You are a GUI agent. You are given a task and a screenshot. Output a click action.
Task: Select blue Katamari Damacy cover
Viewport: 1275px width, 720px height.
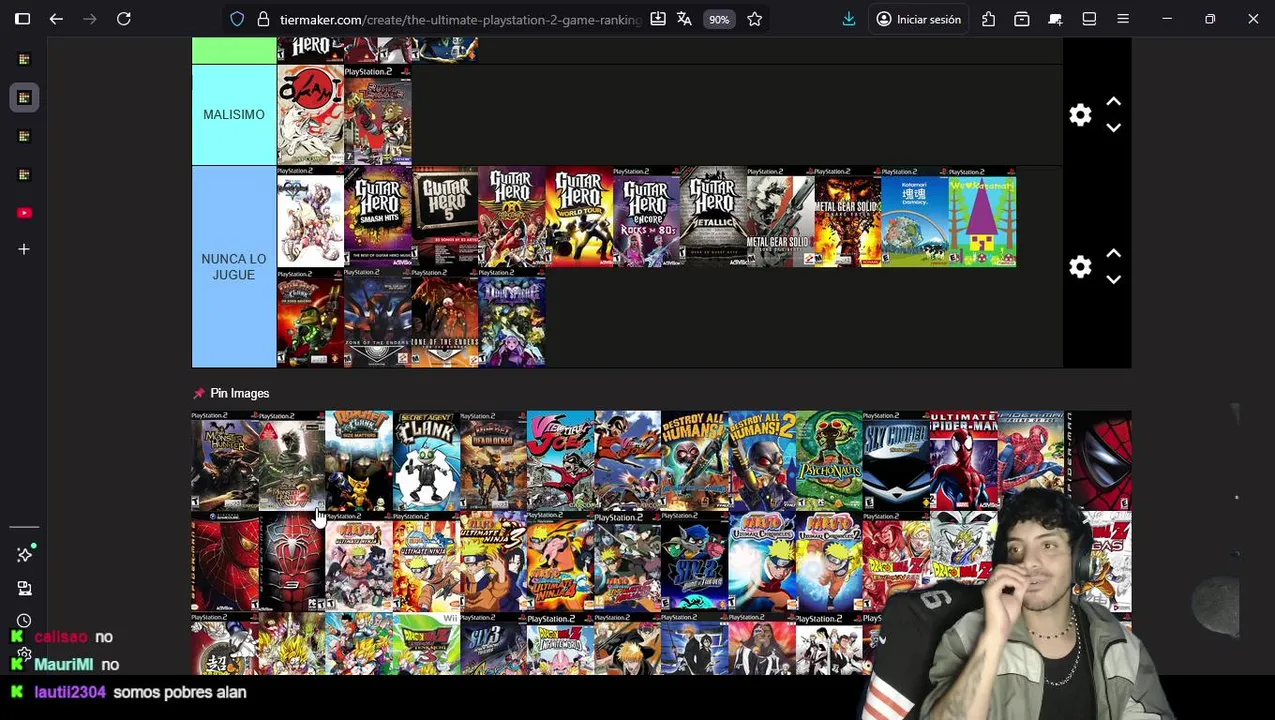[x=914, y=217]
